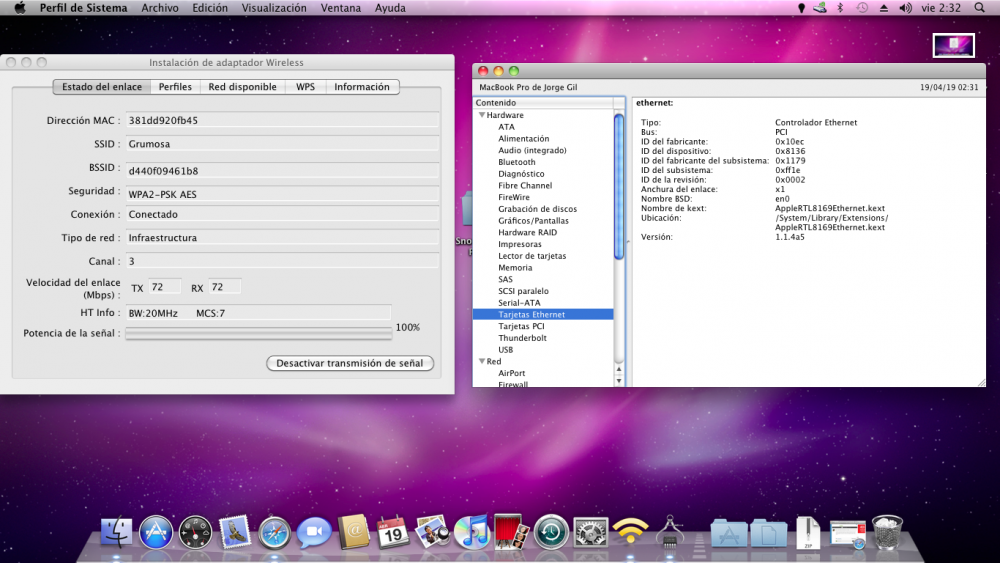Click the USB modem menu bar icon

(820, 8)
